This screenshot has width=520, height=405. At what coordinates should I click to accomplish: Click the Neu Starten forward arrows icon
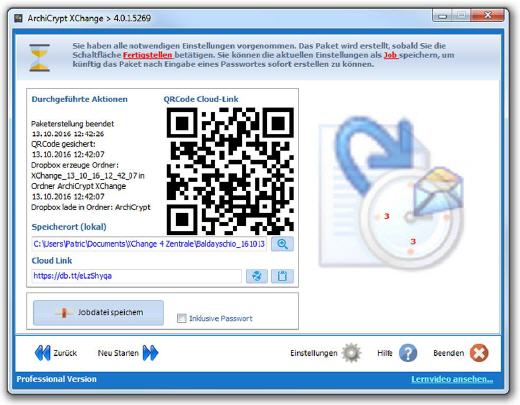(x=150, y=353)
